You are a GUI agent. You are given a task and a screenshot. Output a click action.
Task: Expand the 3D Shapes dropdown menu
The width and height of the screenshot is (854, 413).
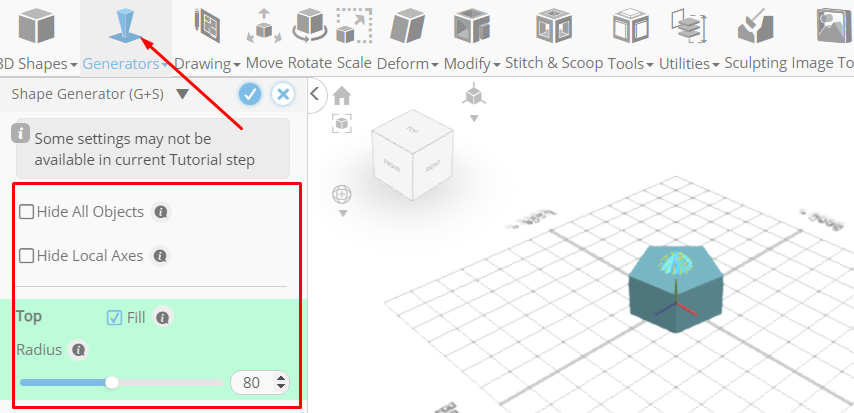point(74,65)
